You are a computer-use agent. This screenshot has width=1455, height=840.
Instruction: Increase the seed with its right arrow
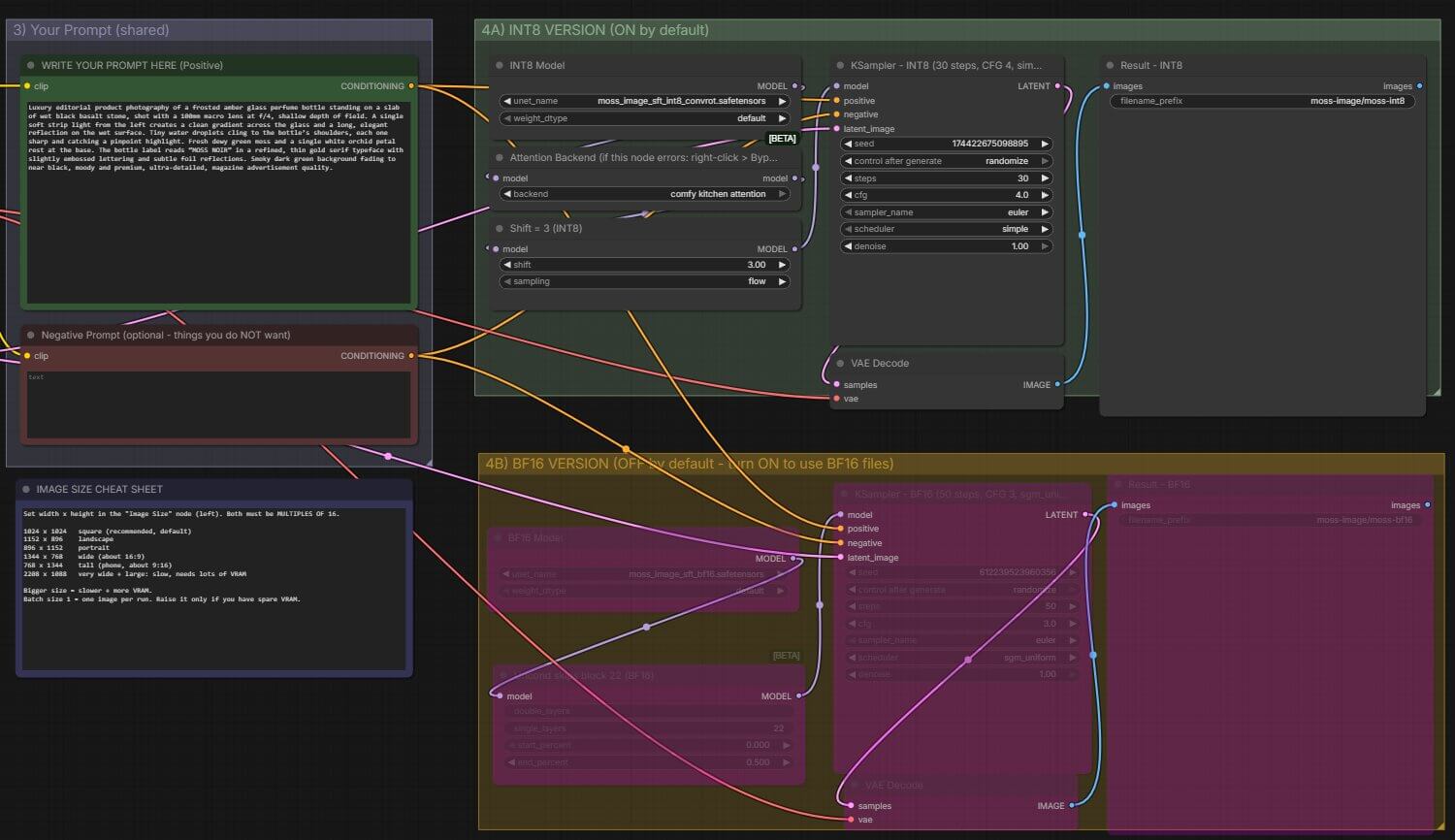click(1045, 144)
